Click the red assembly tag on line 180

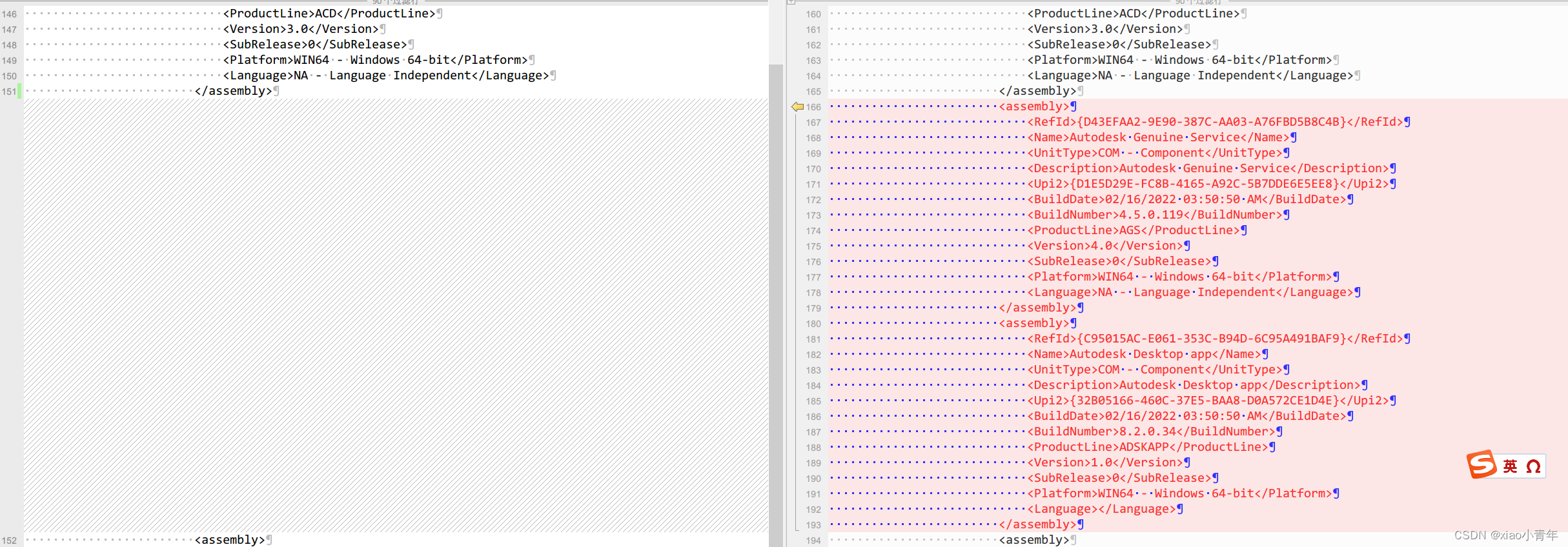1035,323
